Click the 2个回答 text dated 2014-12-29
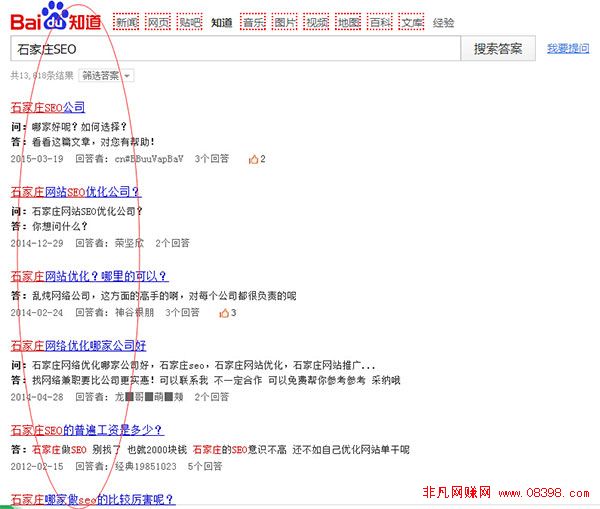The image size is (600, 509). (172, 243)
